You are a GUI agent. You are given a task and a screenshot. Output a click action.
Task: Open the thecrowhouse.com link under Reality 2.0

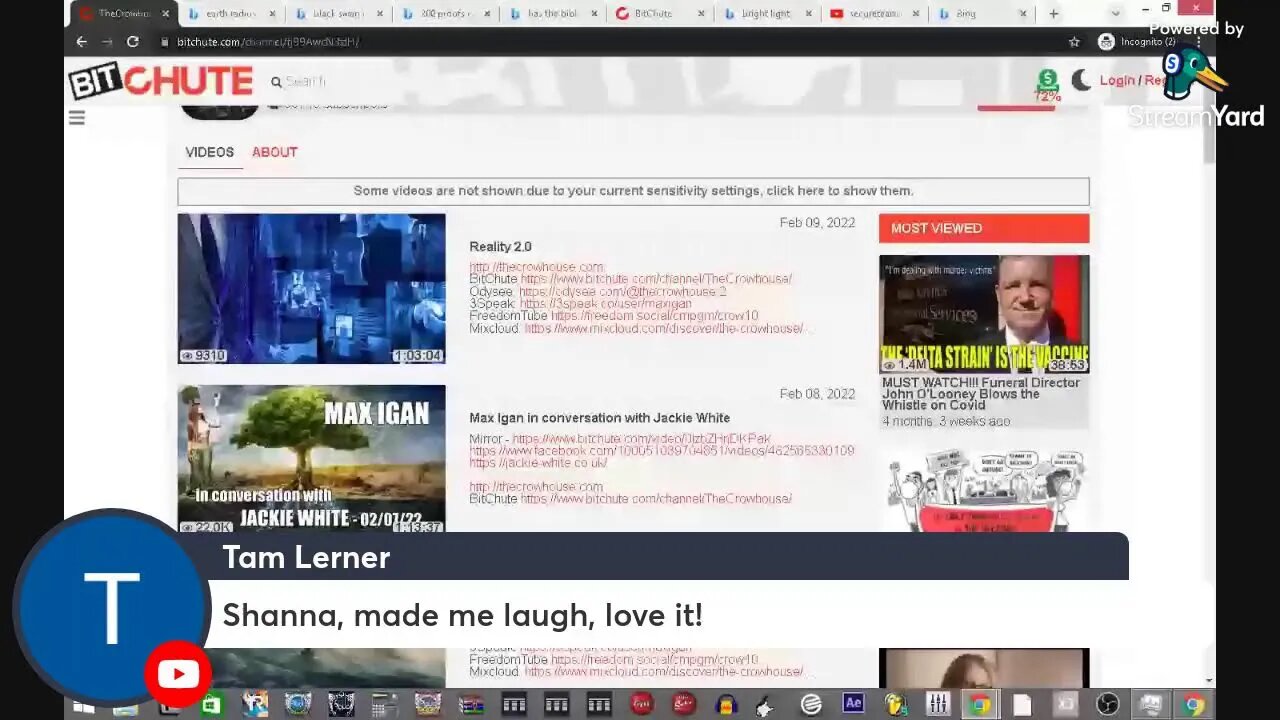[x=536, y=267]
